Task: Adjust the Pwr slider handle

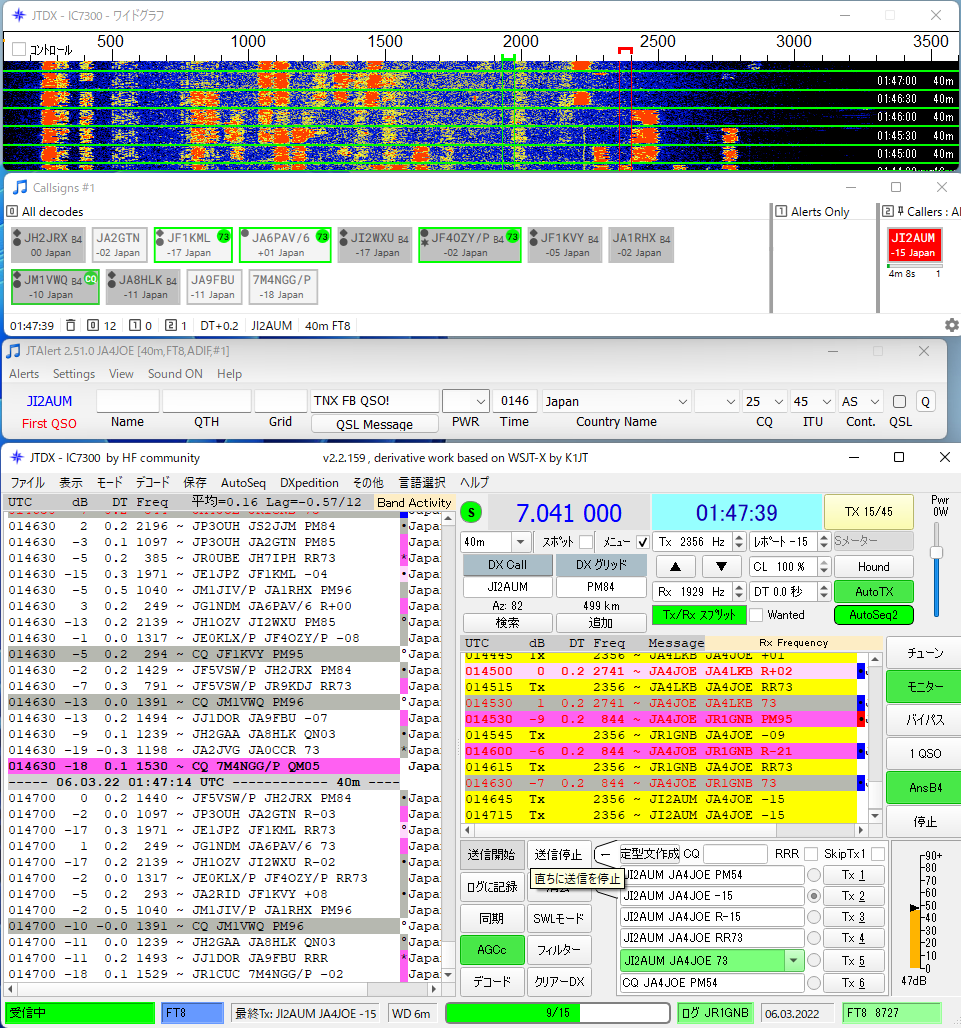Action: [936, 552]
